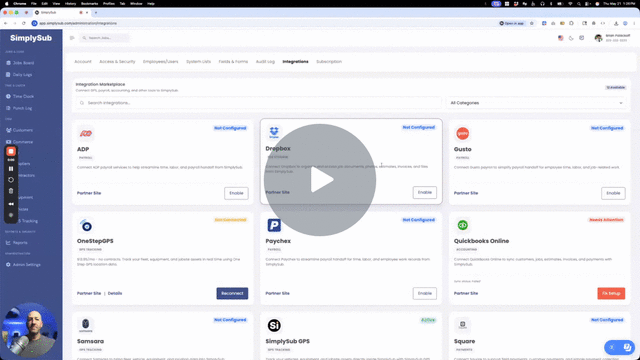
Task: Open Time Clock in the sidebar
Action: coord(20,96)
